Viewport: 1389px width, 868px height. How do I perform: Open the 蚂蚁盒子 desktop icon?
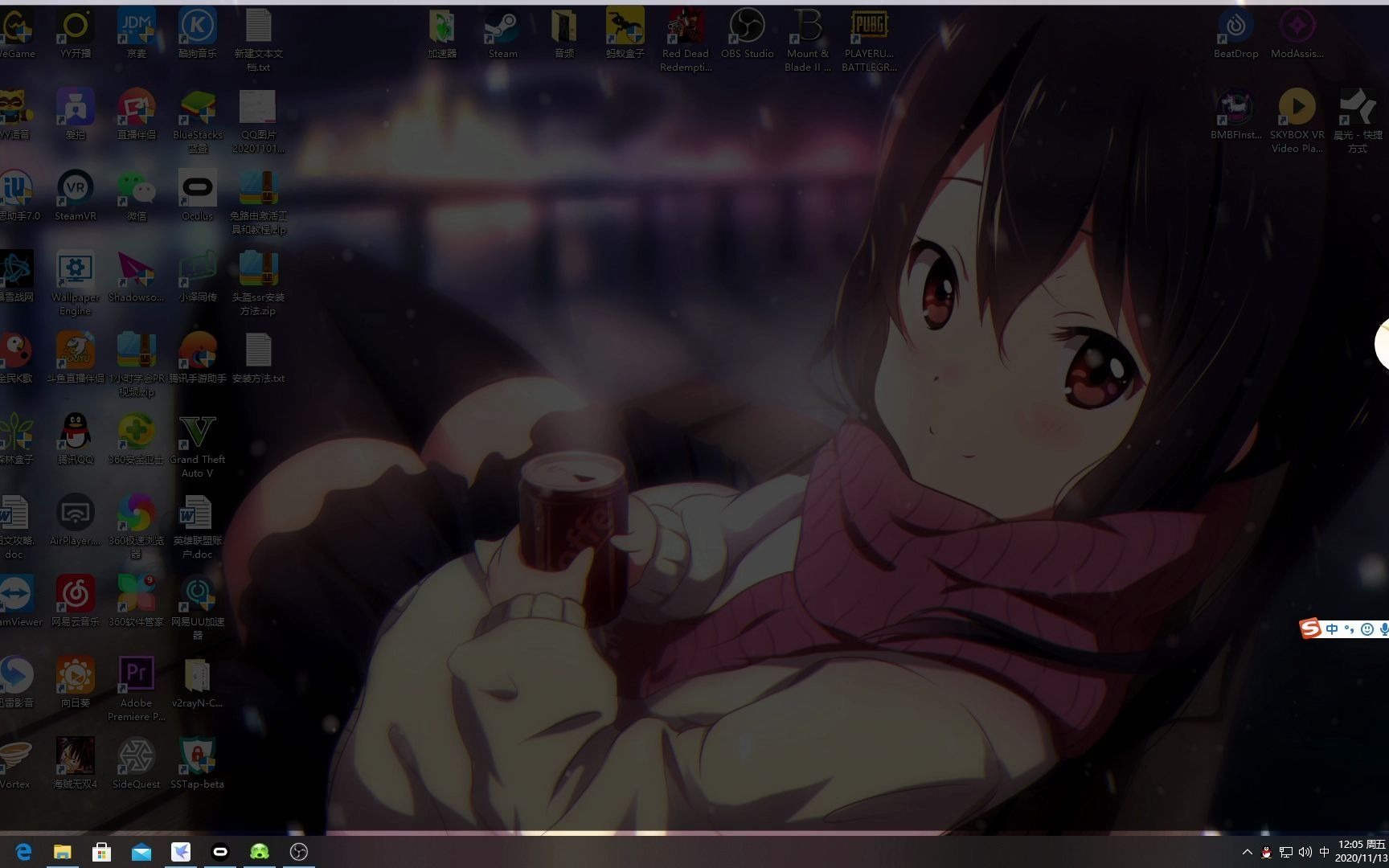coord(625,34)
